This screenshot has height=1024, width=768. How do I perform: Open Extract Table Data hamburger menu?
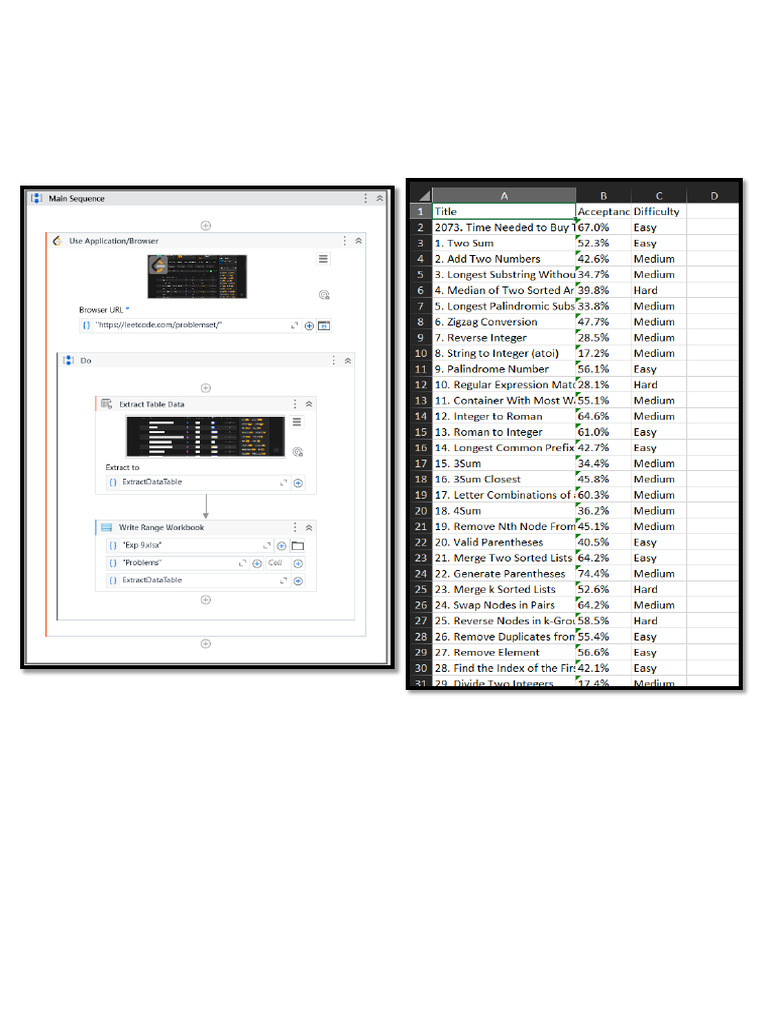click(x=297, y=422)
